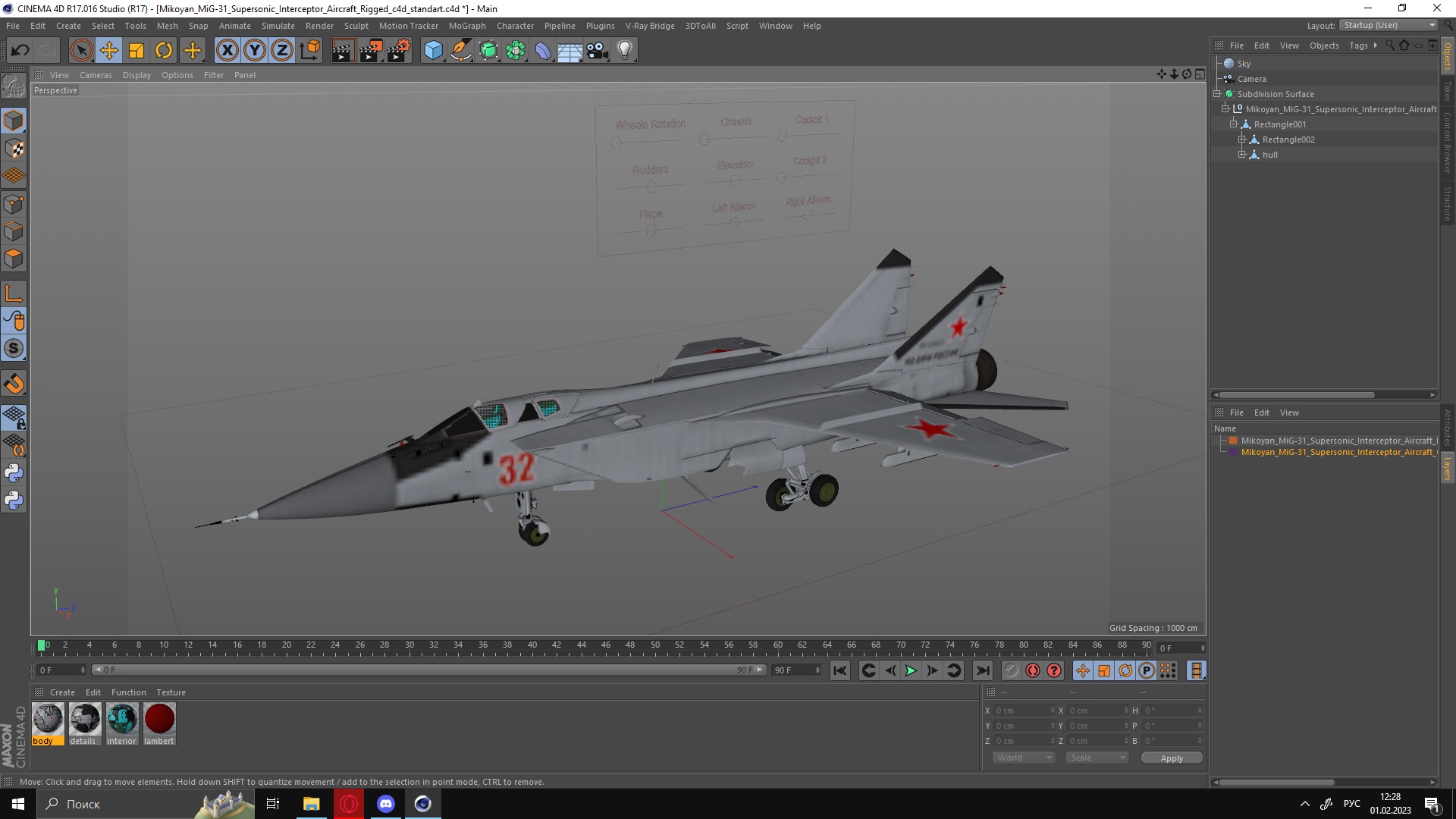The image size is (1456, 819).
Task: Toggle the coordinate system icon
Action: tap(309, 51)
